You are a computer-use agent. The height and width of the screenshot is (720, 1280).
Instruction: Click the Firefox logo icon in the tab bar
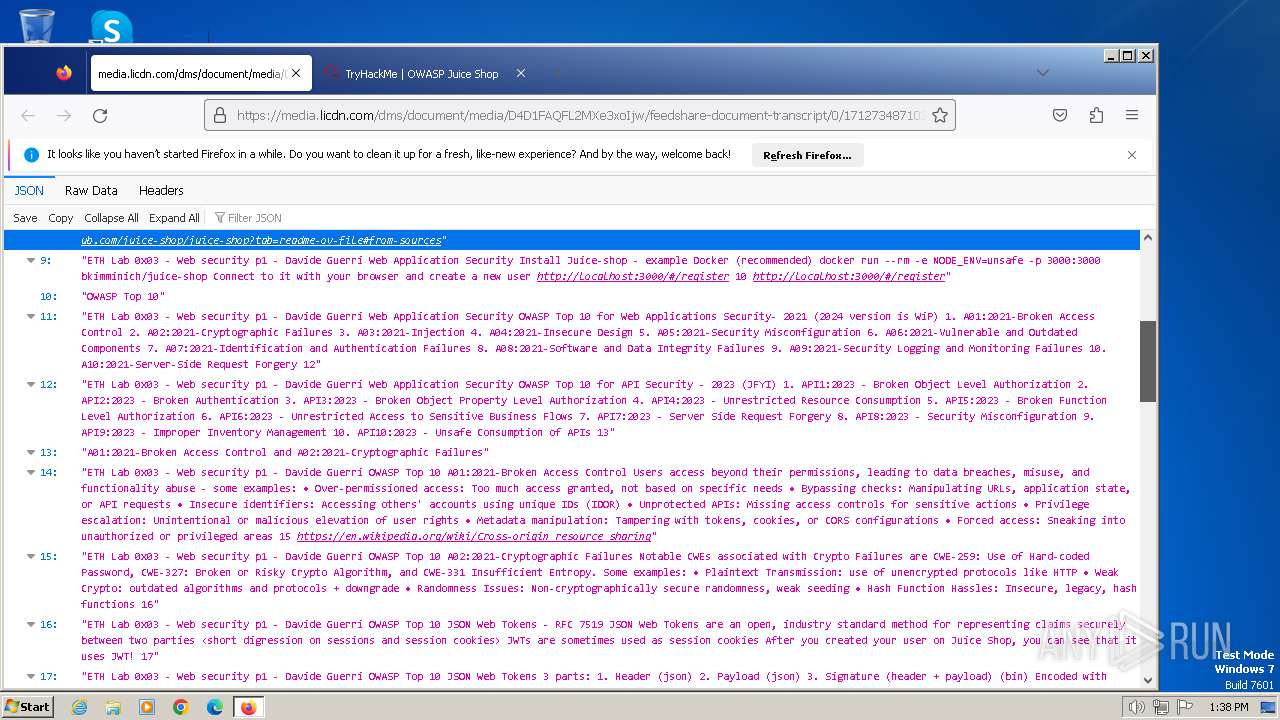64,73
